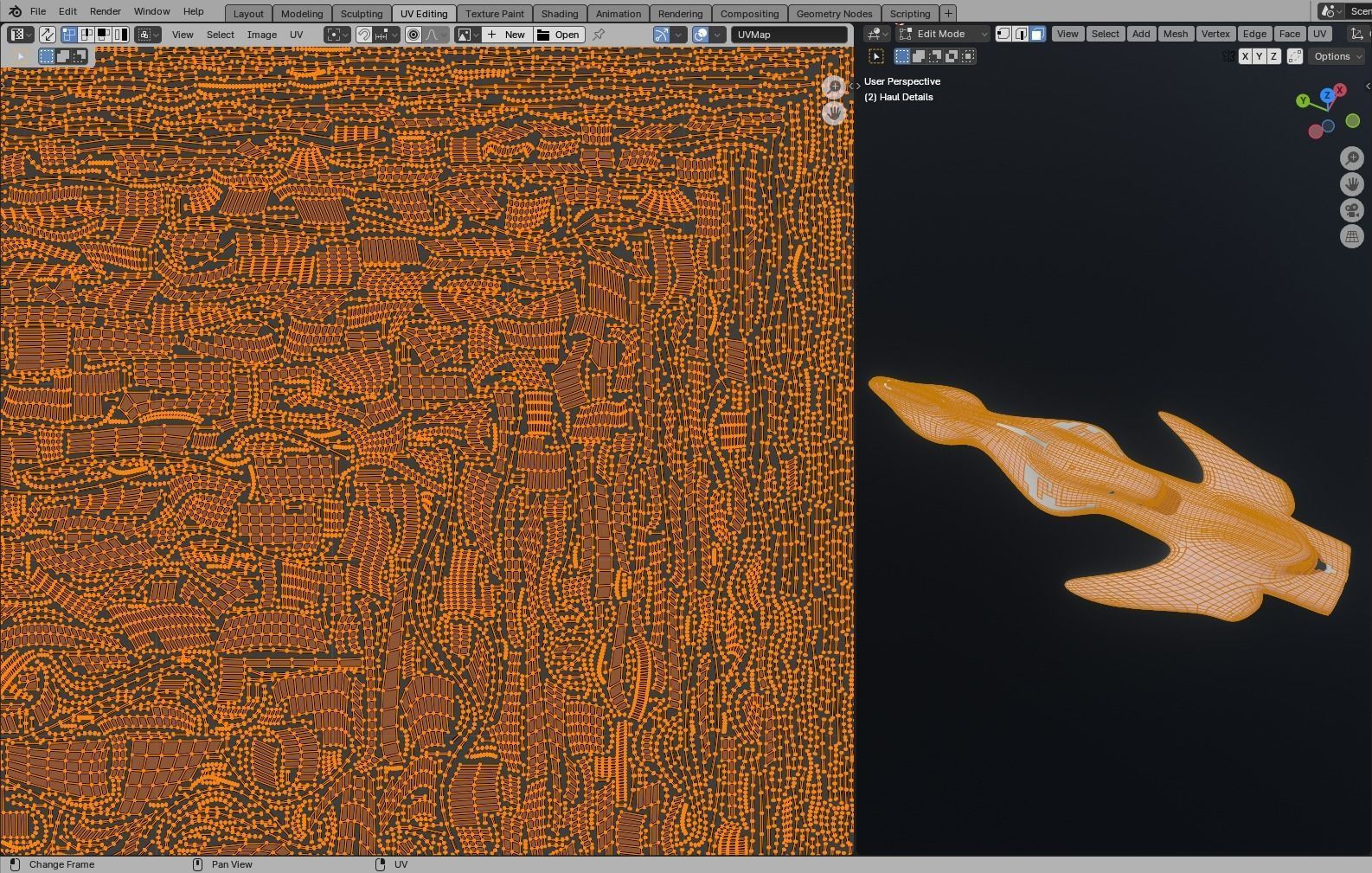Toggle UV editor overlays
Screen dimensions: 1372x873
[x=701, y=35]
